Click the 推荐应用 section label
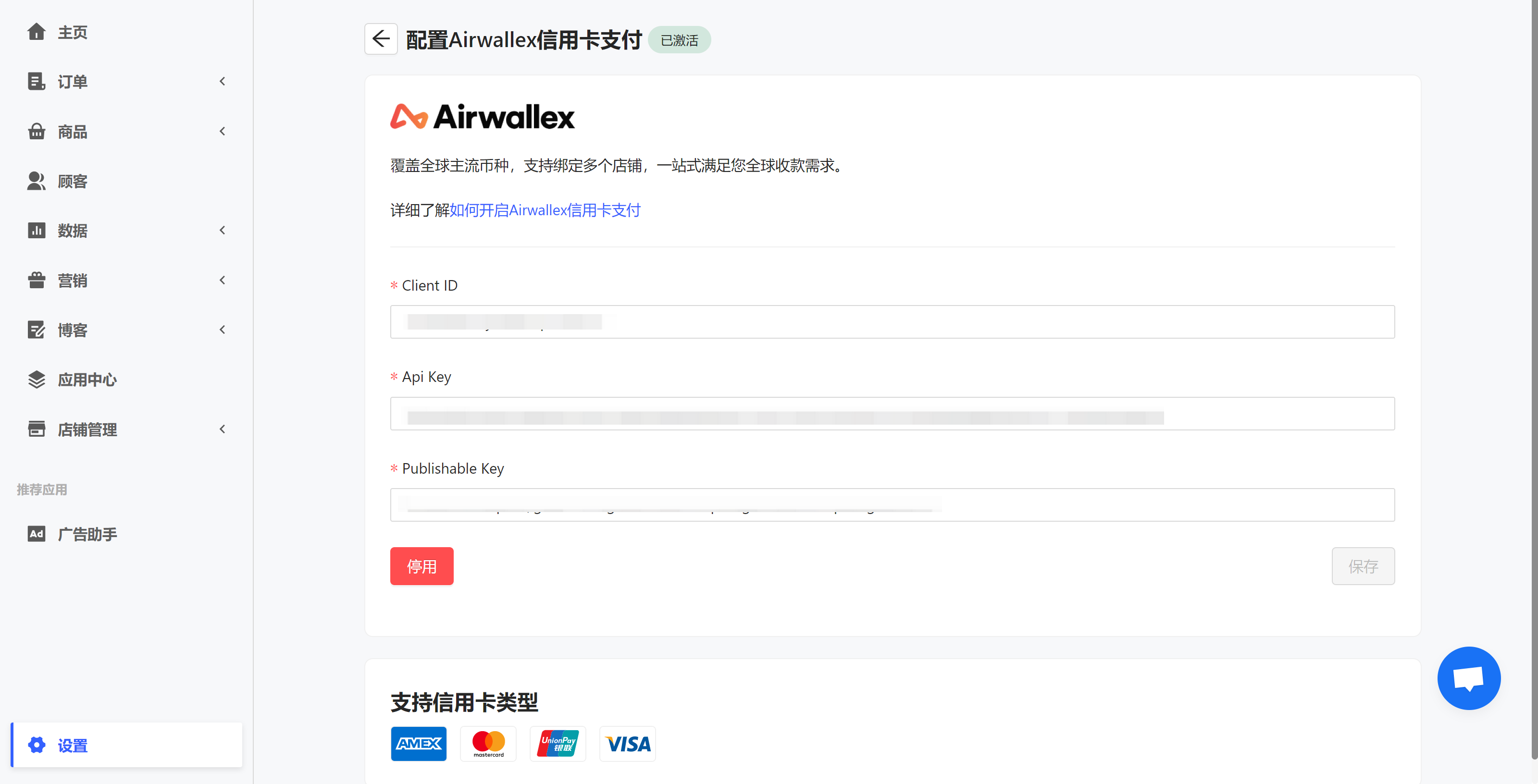Image resolution: width=1538 pixels, height=784 pixels. 42,489
